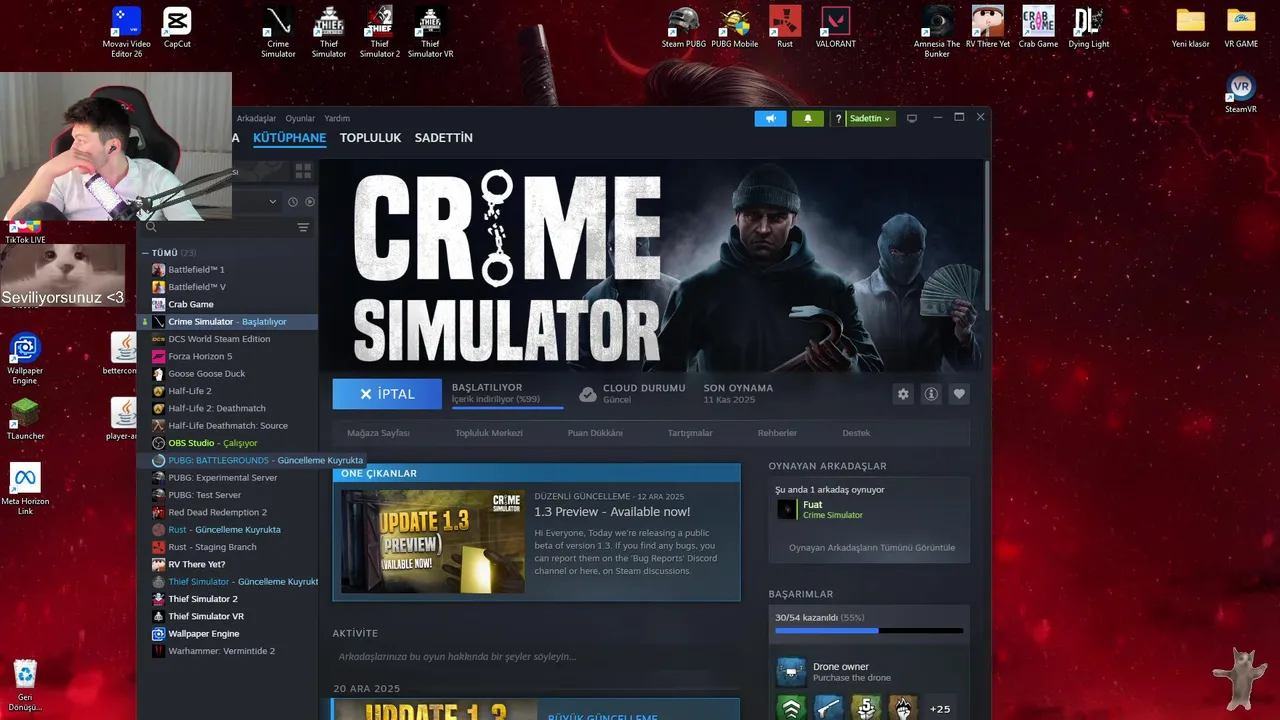The image size is (1280, 720).
Task: Show the +25 more achievements
Action: 940,709
